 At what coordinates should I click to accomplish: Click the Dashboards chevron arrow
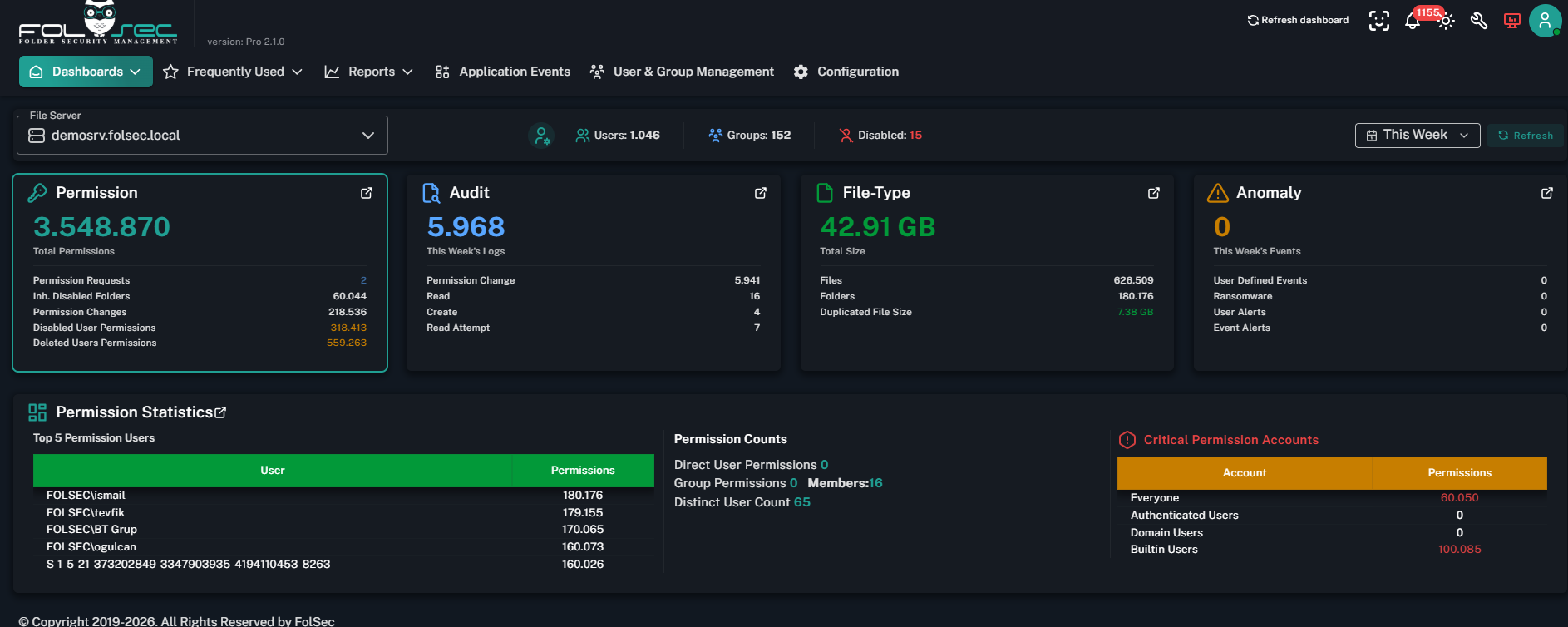pyautogui.click(x=135, y=72)
